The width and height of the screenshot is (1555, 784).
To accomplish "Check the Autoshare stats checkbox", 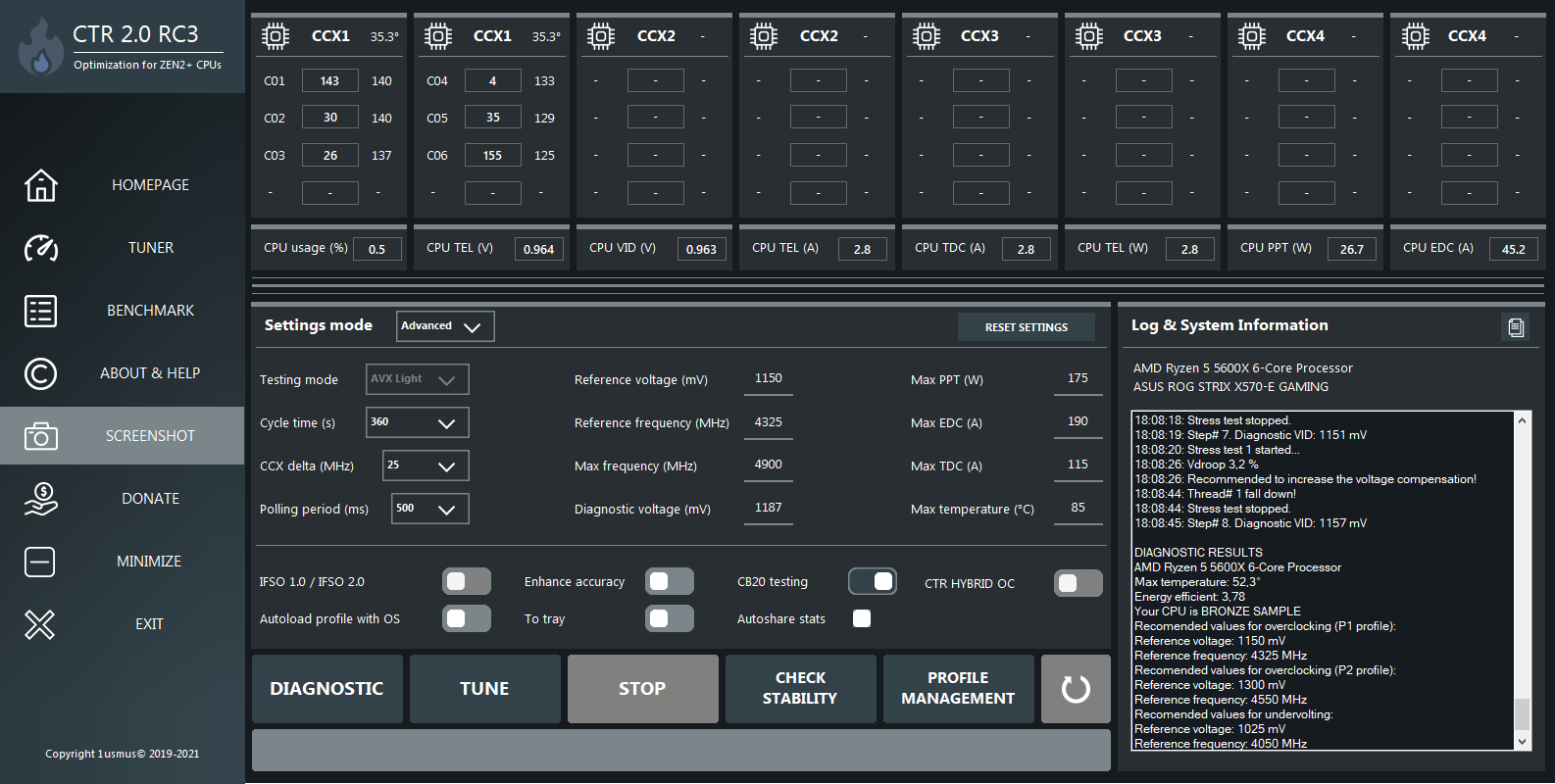I will [x=862, y=618].
